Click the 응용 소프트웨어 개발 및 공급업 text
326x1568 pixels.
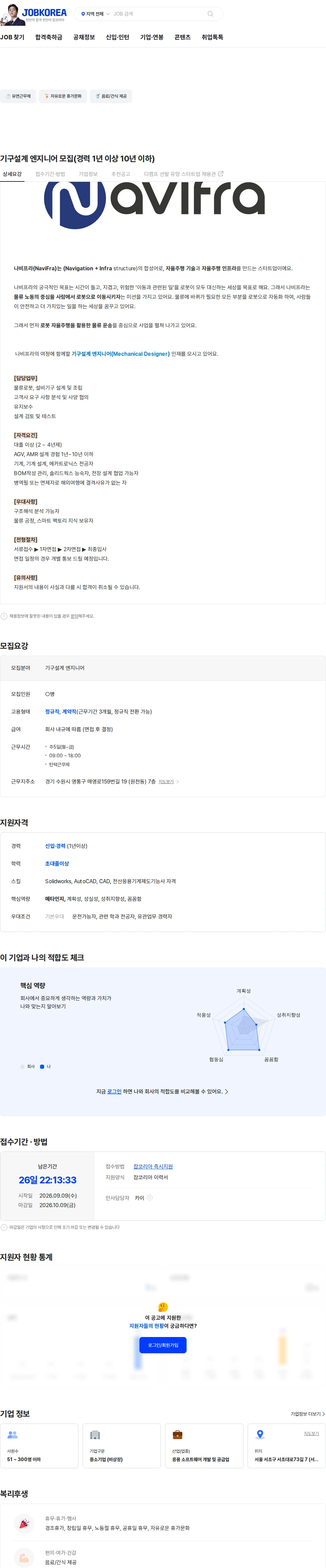coord(200,1459)
